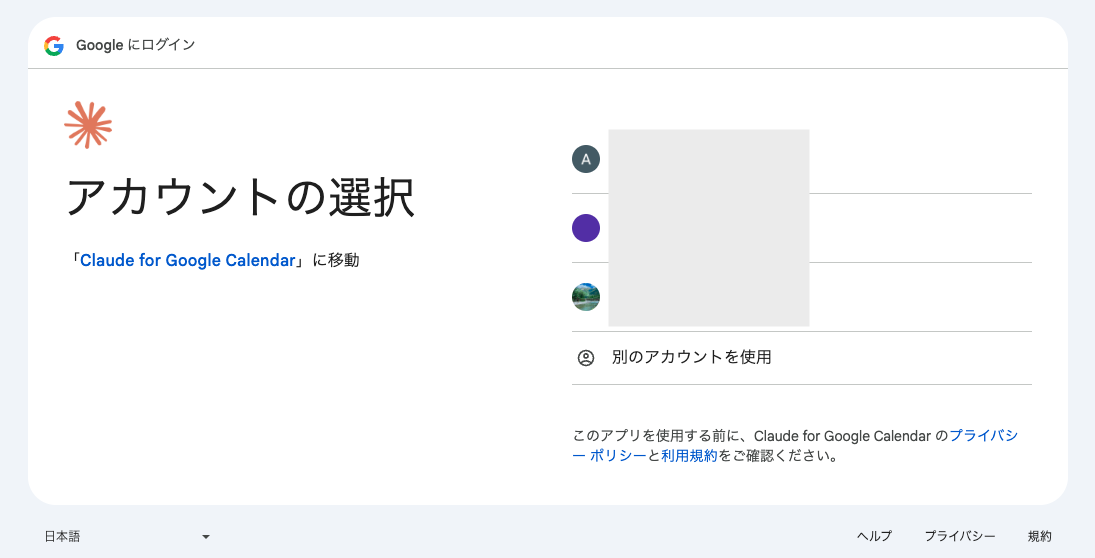Click the second account's redacted name area

[709, 228]
